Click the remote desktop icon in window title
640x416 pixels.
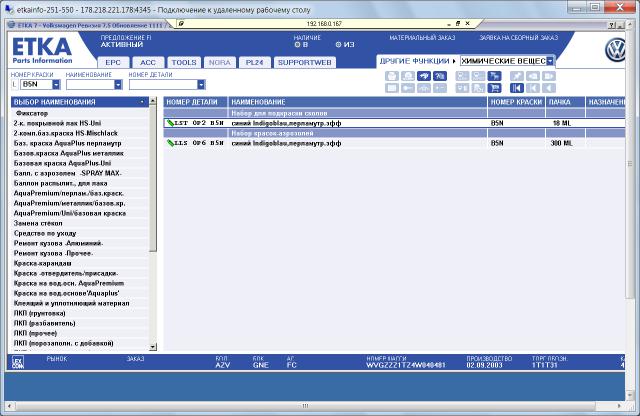[9, 9]
